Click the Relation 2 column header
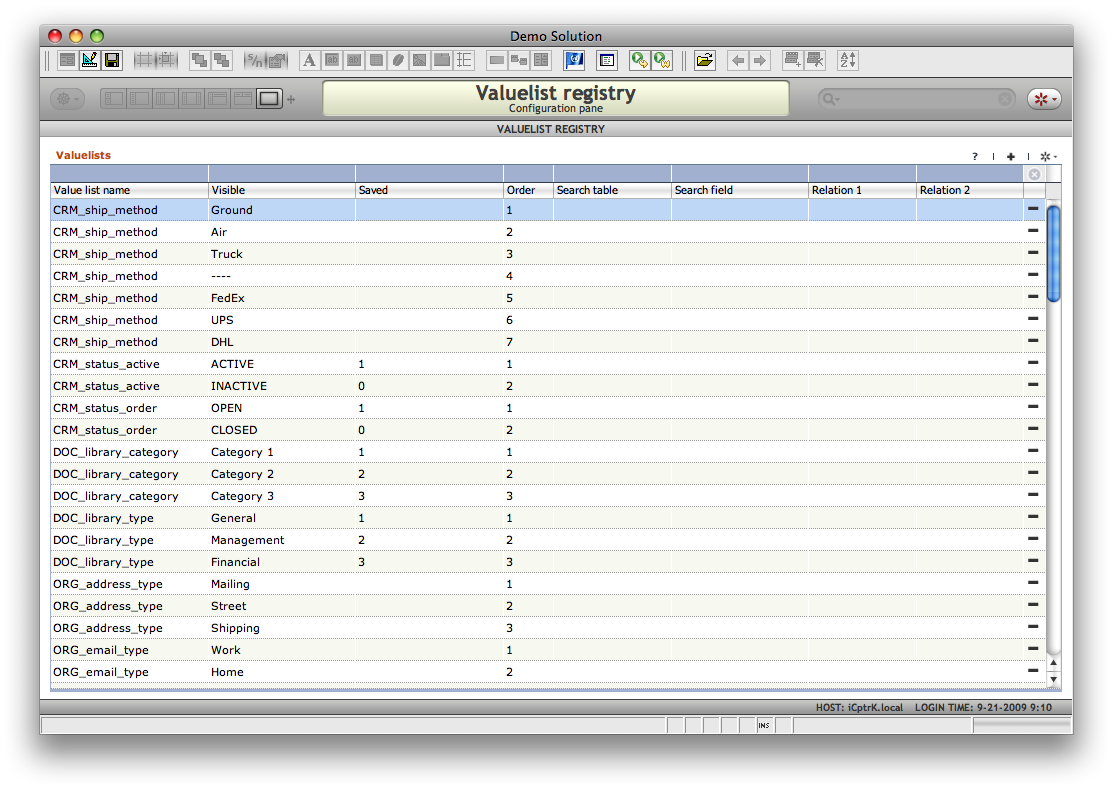 [x=970, y=190]
